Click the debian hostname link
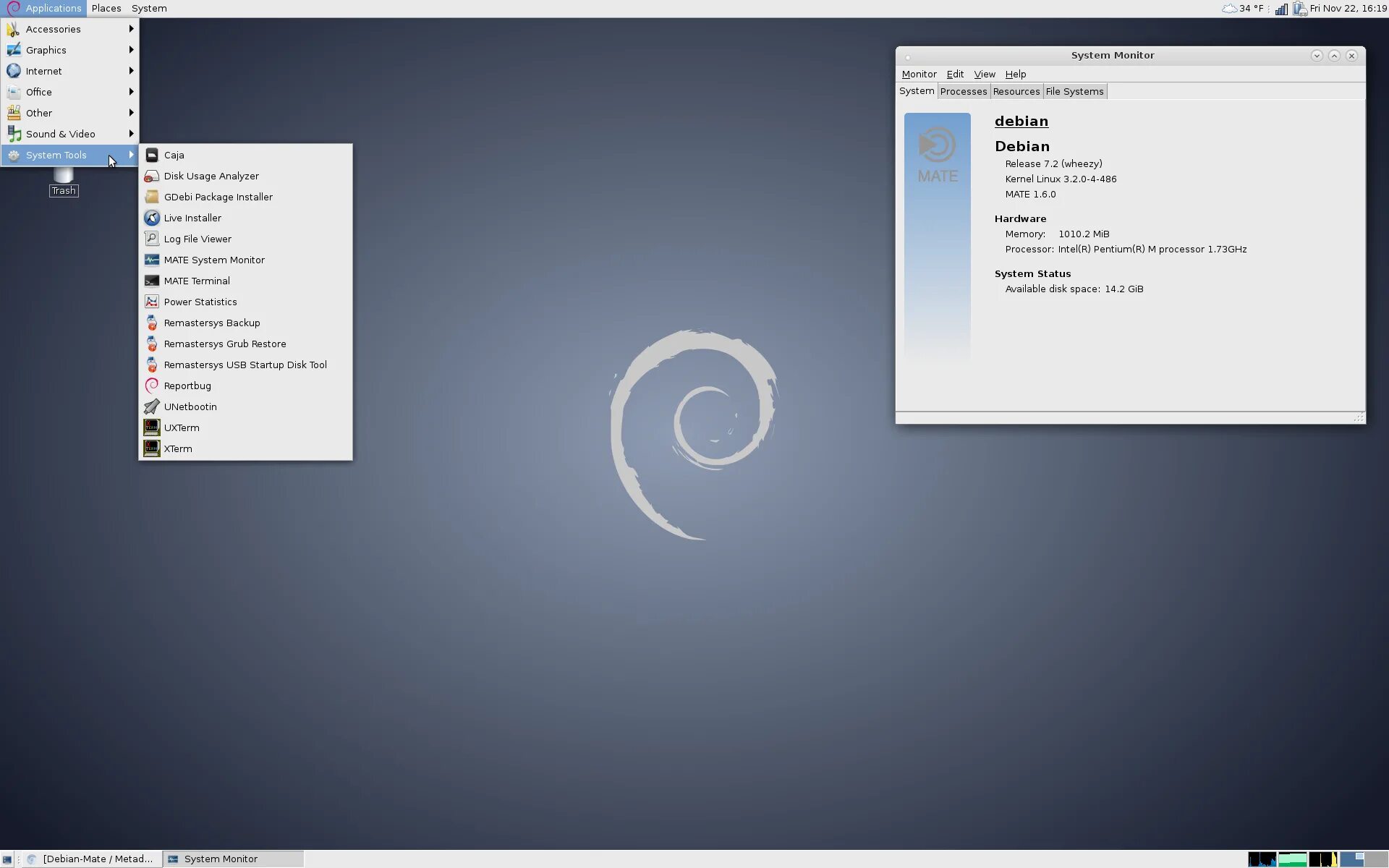This screenshot has height=868, width=1389. [x=1021, y=121]
